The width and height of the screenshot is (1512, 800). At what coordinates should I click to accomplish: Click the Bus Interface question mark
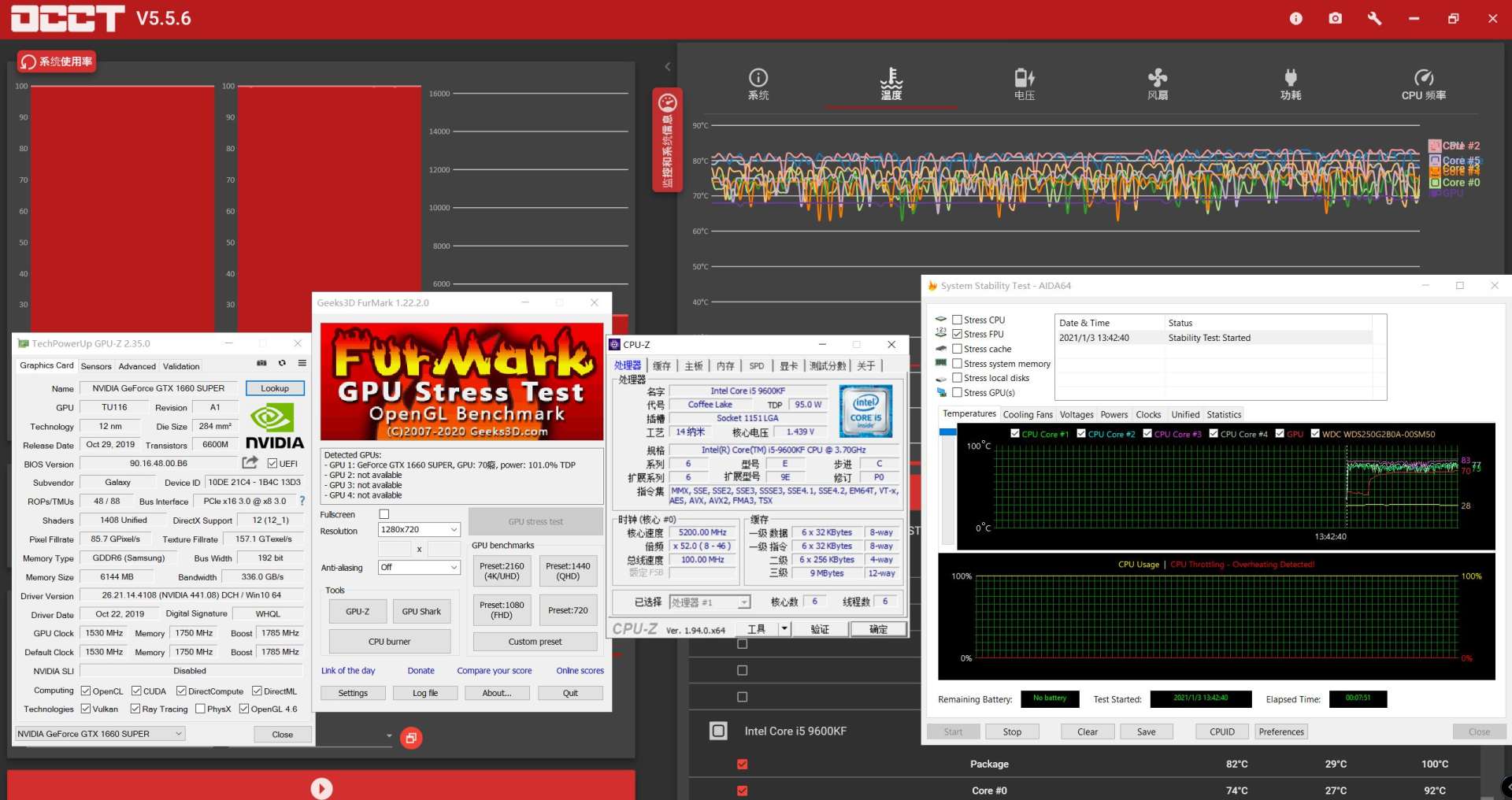pos(302,501)
